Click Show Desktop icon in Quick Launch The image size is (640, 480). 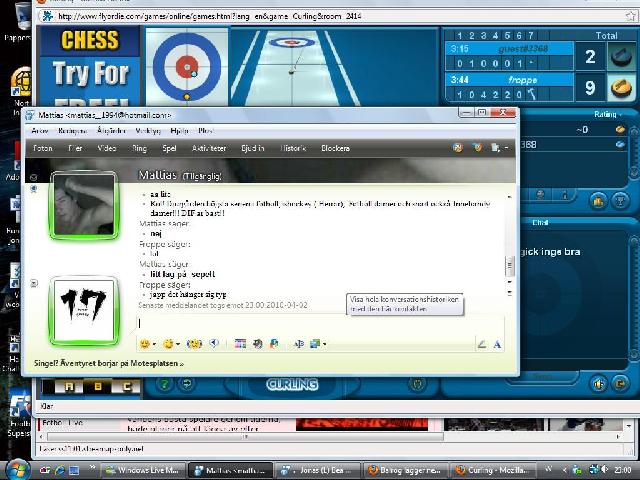click(74, 470)
